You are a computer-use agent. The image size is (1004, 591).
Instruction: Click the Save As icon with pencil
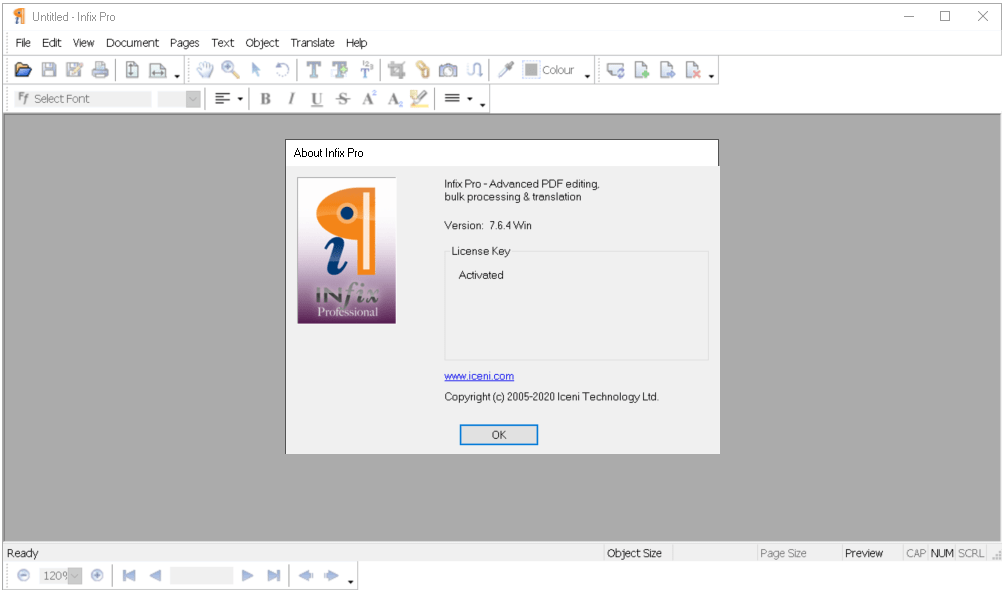tap(74, 70)
